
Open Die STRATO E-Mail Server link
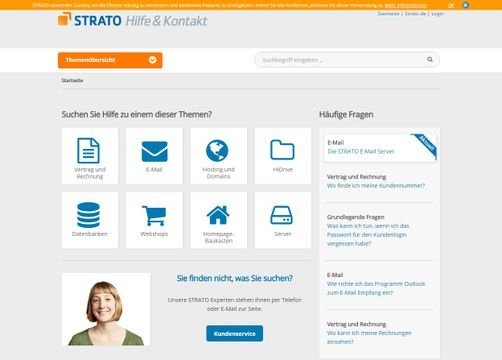[x=361, y=151]
